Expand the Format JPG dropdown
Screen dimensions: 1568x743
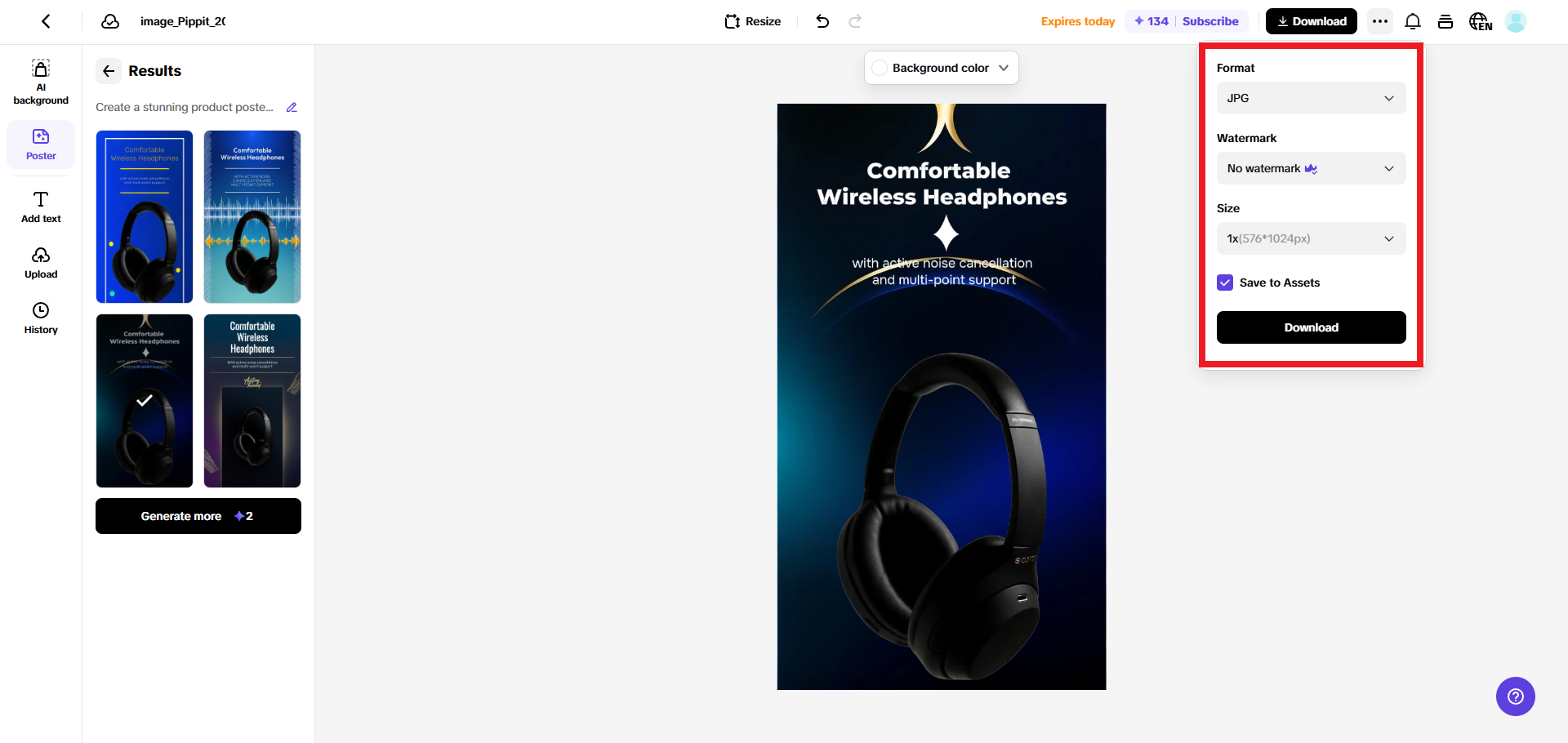1311,98
